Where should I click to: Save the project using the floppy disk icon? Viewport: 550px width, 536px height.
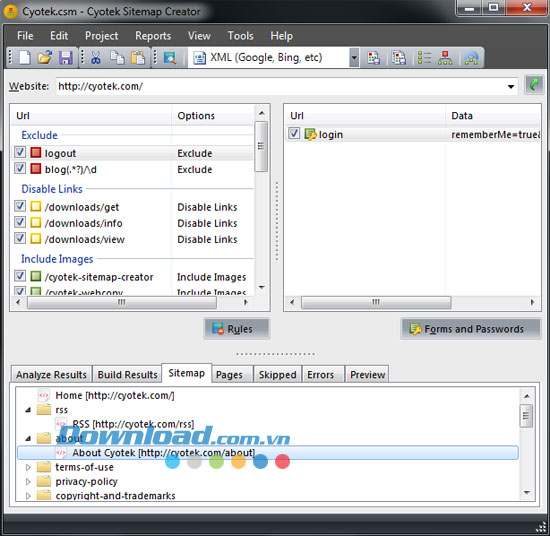click(65, 58)
